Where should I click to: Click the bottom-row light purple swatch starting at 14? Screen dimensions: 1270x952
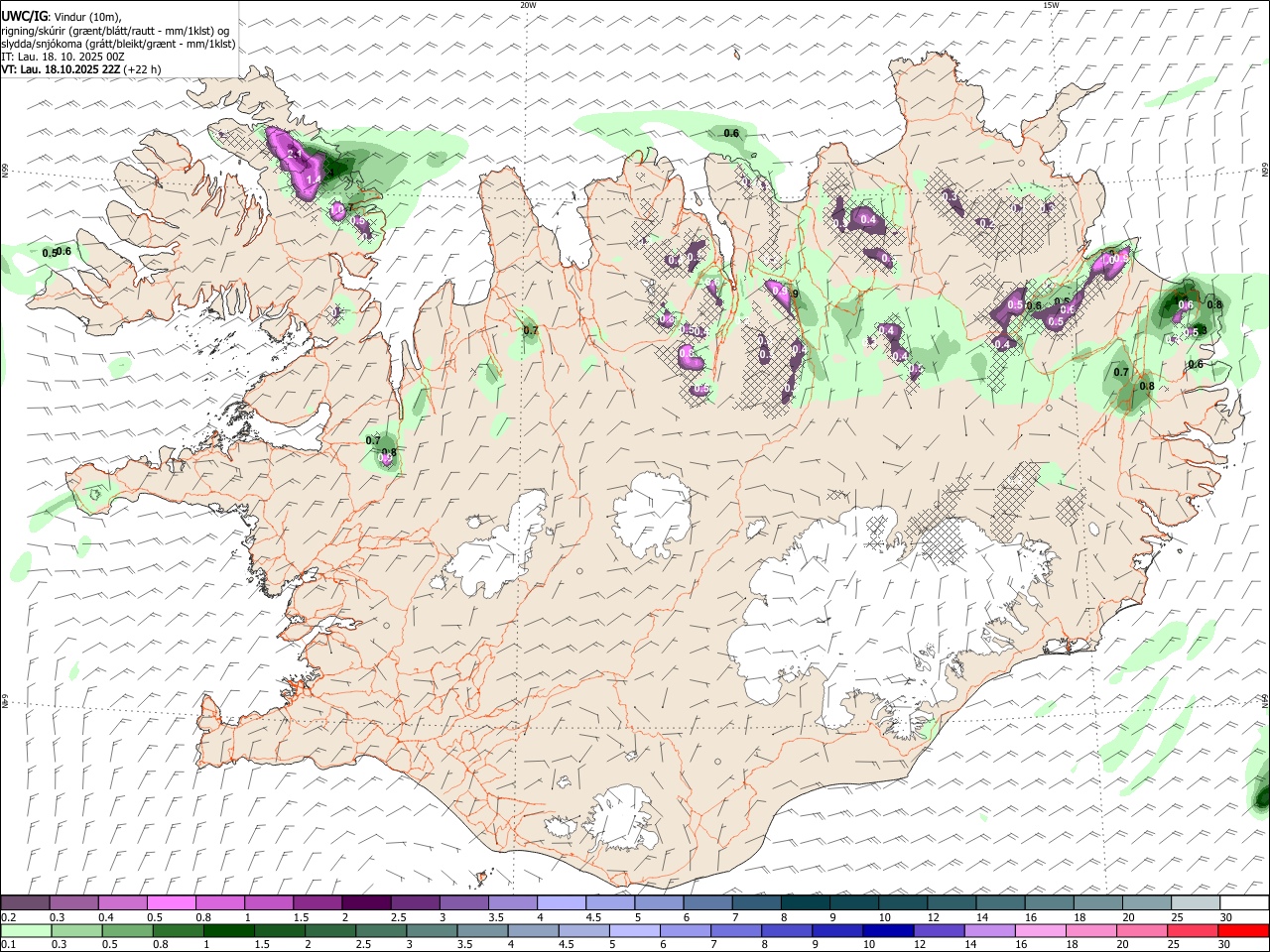tap(989, 931)
